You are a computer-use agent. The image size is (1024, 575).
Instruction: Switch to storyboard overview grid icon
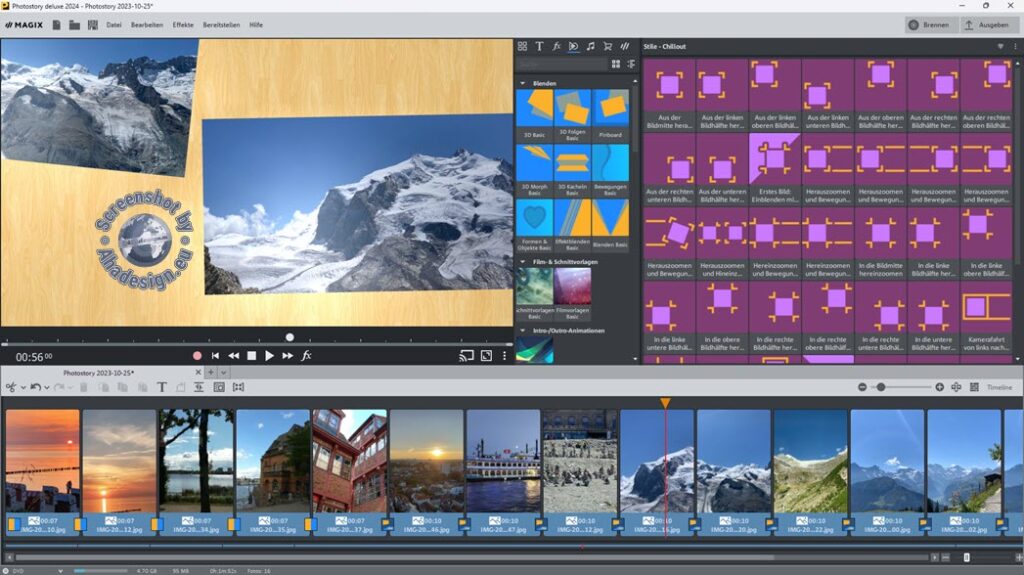click(974, 387)
